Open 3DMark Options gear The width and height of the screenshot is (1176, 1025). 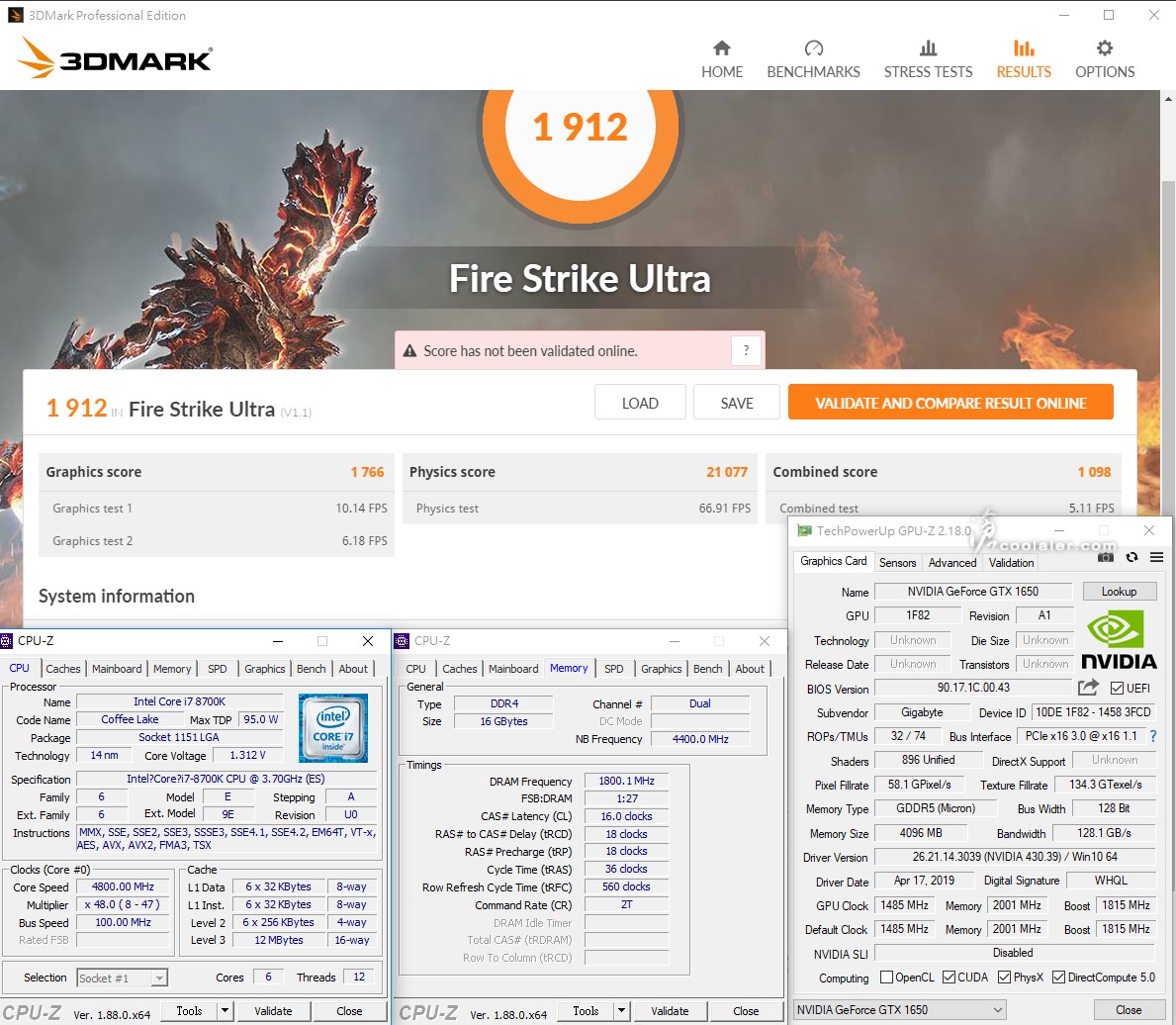(1105, 60)
